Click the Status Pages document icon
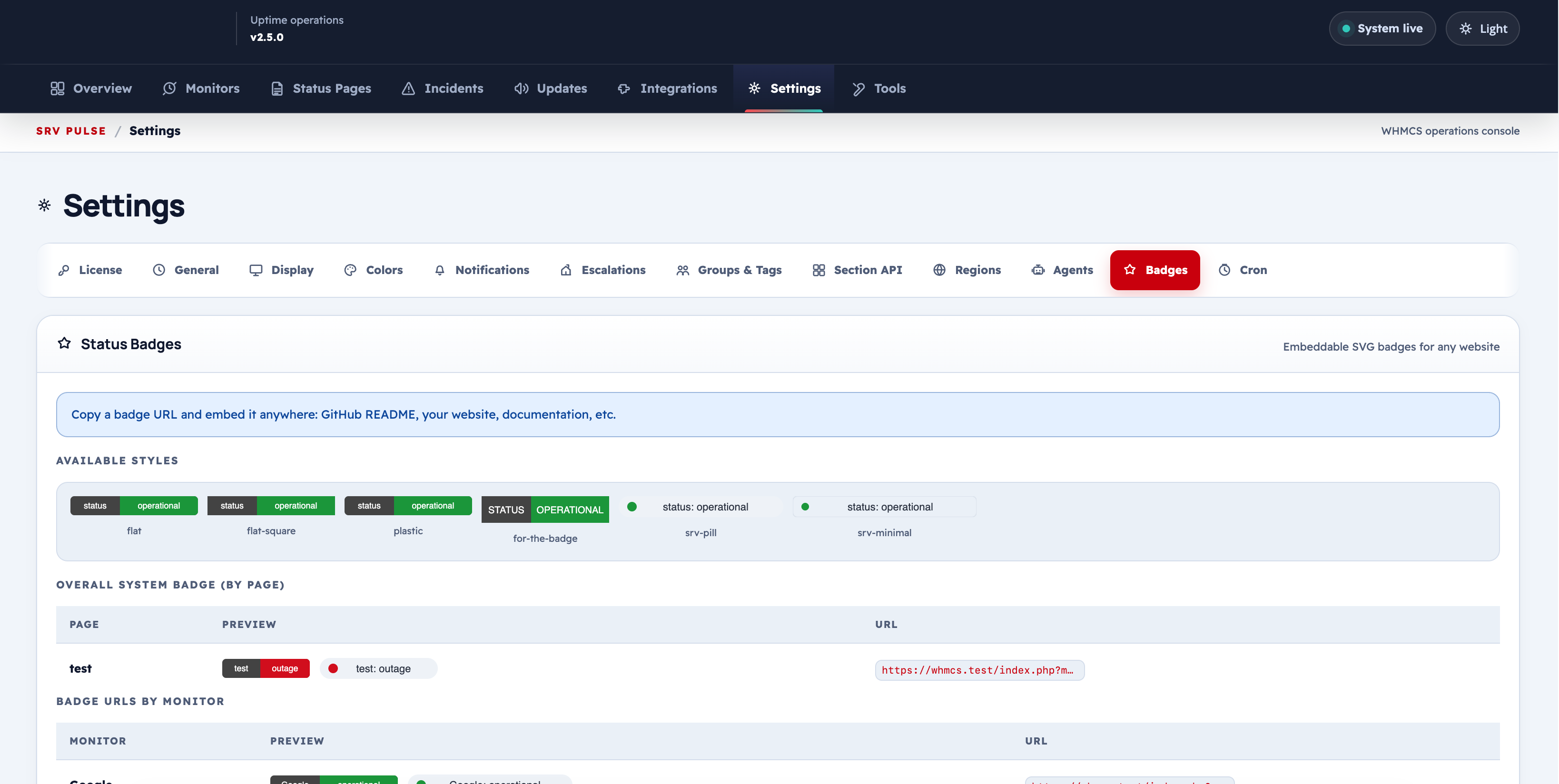1559x784 pixels. pos(277,88)
